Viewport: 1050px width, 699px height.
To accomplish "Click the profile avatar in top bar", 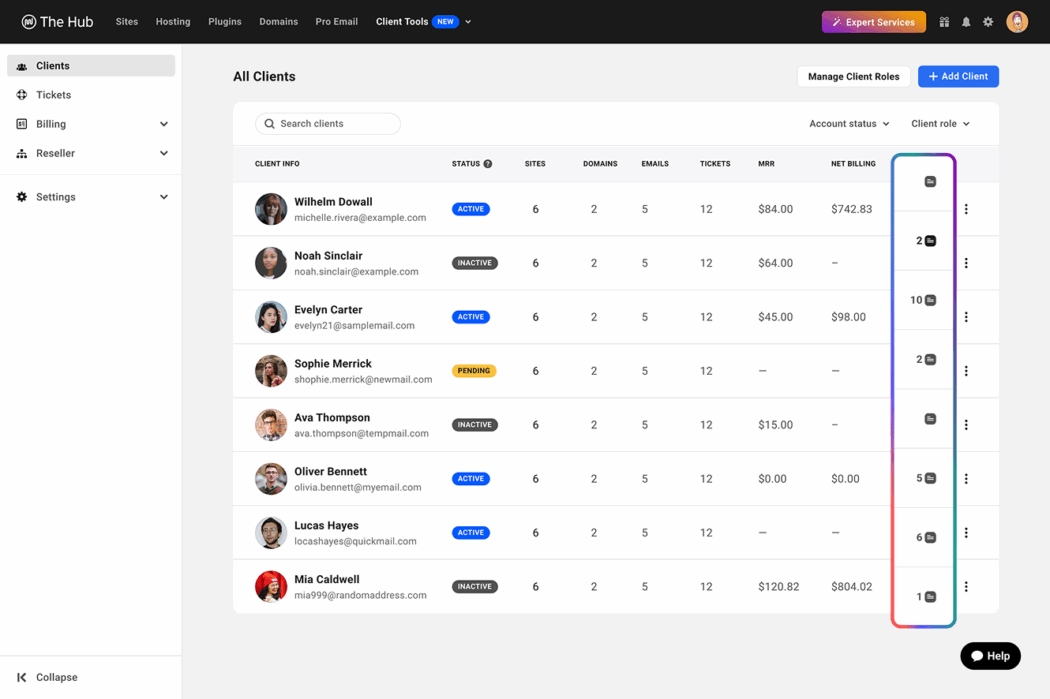I will coord(1017,21).
